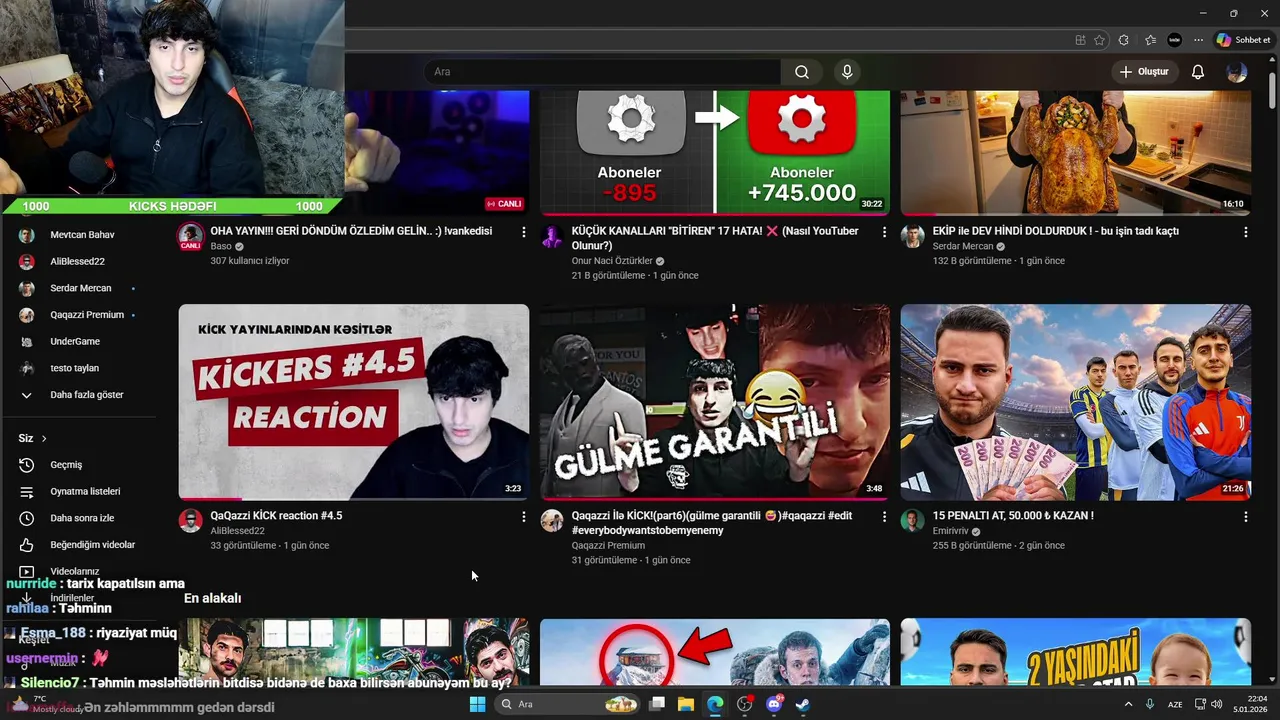The image size is (1280, 720).
Task: Open the taskbar clock showing 22:04
Action: click(x=1251, y=704)
